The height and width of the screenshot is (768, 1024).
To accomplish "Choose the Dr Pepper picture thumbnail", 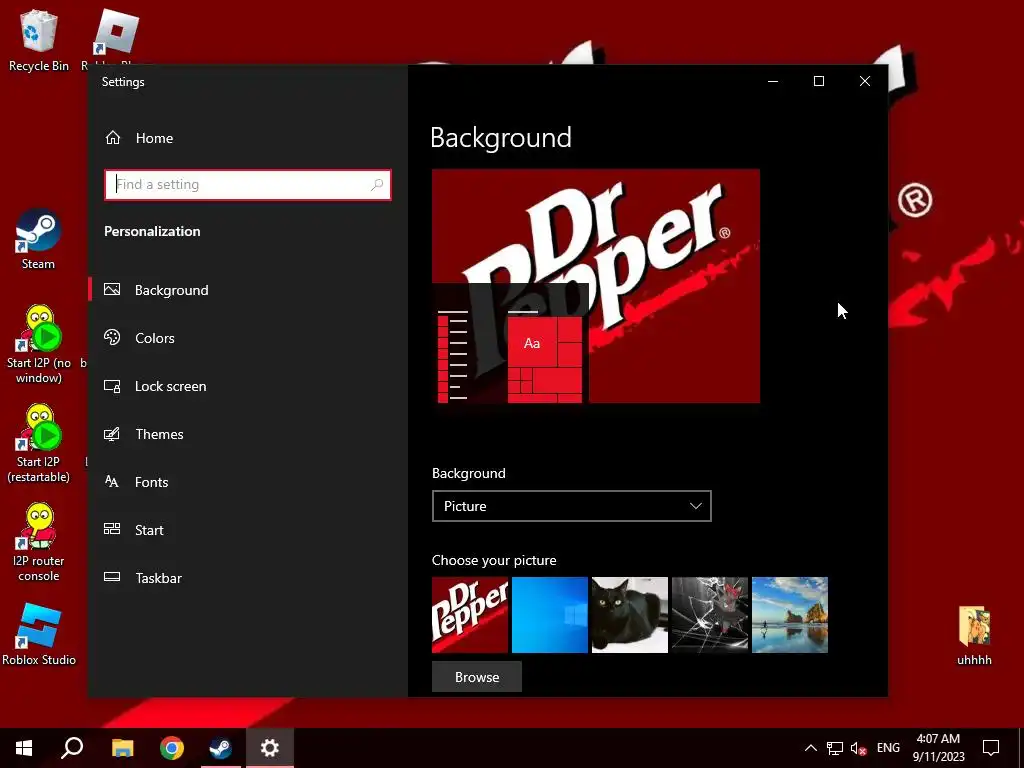I will [x=470, y=615].
